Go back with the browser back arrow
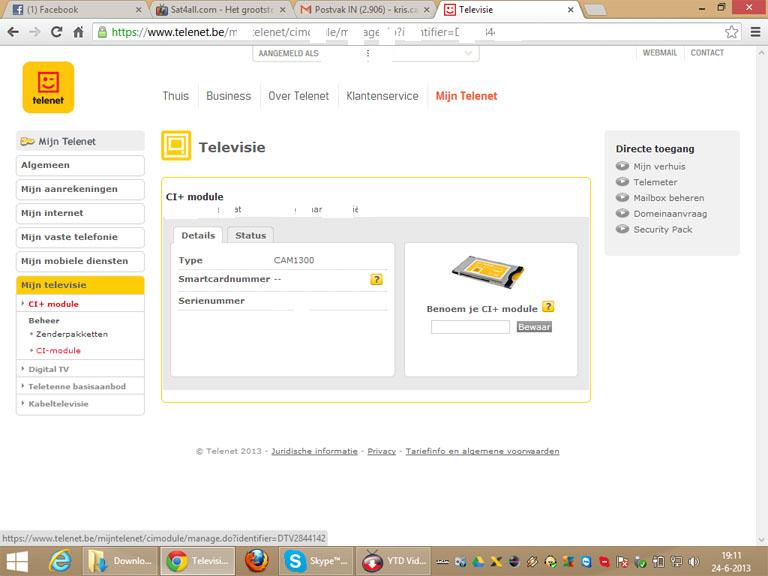 [13, 32]
